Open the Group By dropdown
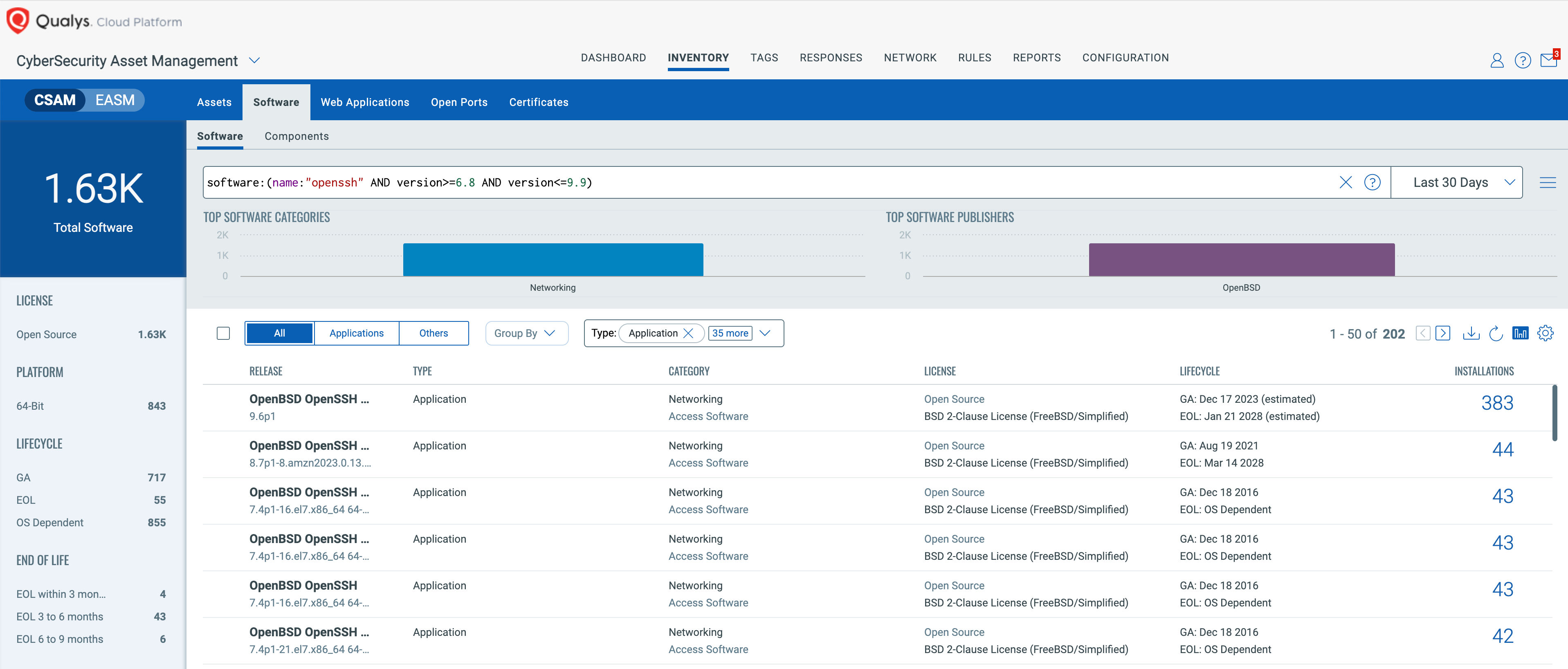 pos(526,333)
